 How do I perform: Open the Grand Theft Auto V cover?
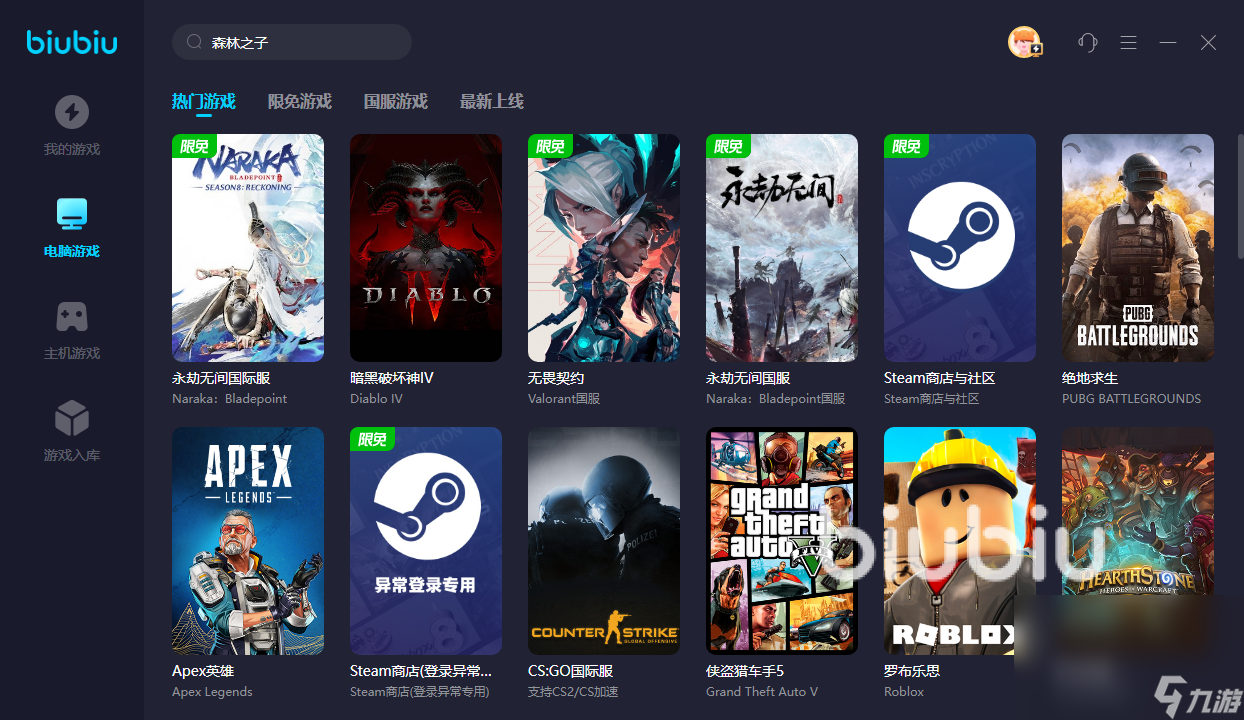[782, 541]
